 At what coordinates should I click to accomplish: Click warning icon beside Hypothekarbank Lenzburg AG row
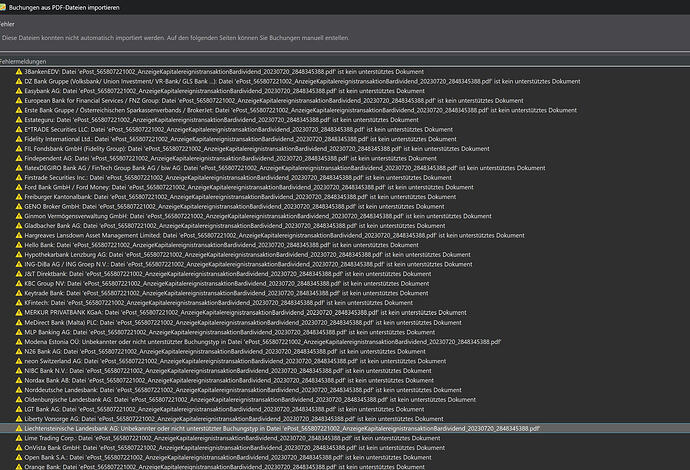pos(18,254)
